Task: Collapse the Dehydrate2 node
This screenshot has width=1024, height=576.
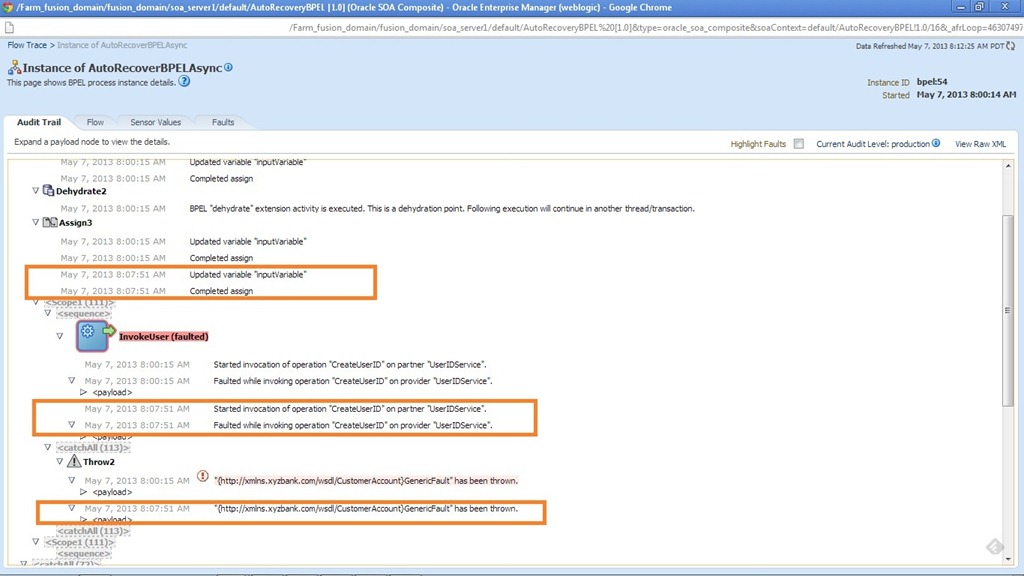Action: (36, 191)
